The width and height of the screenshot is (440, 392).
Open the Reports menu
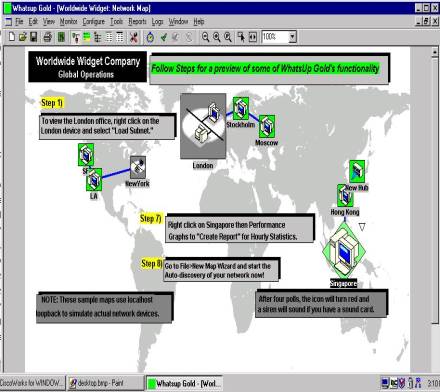pos(137,22)
